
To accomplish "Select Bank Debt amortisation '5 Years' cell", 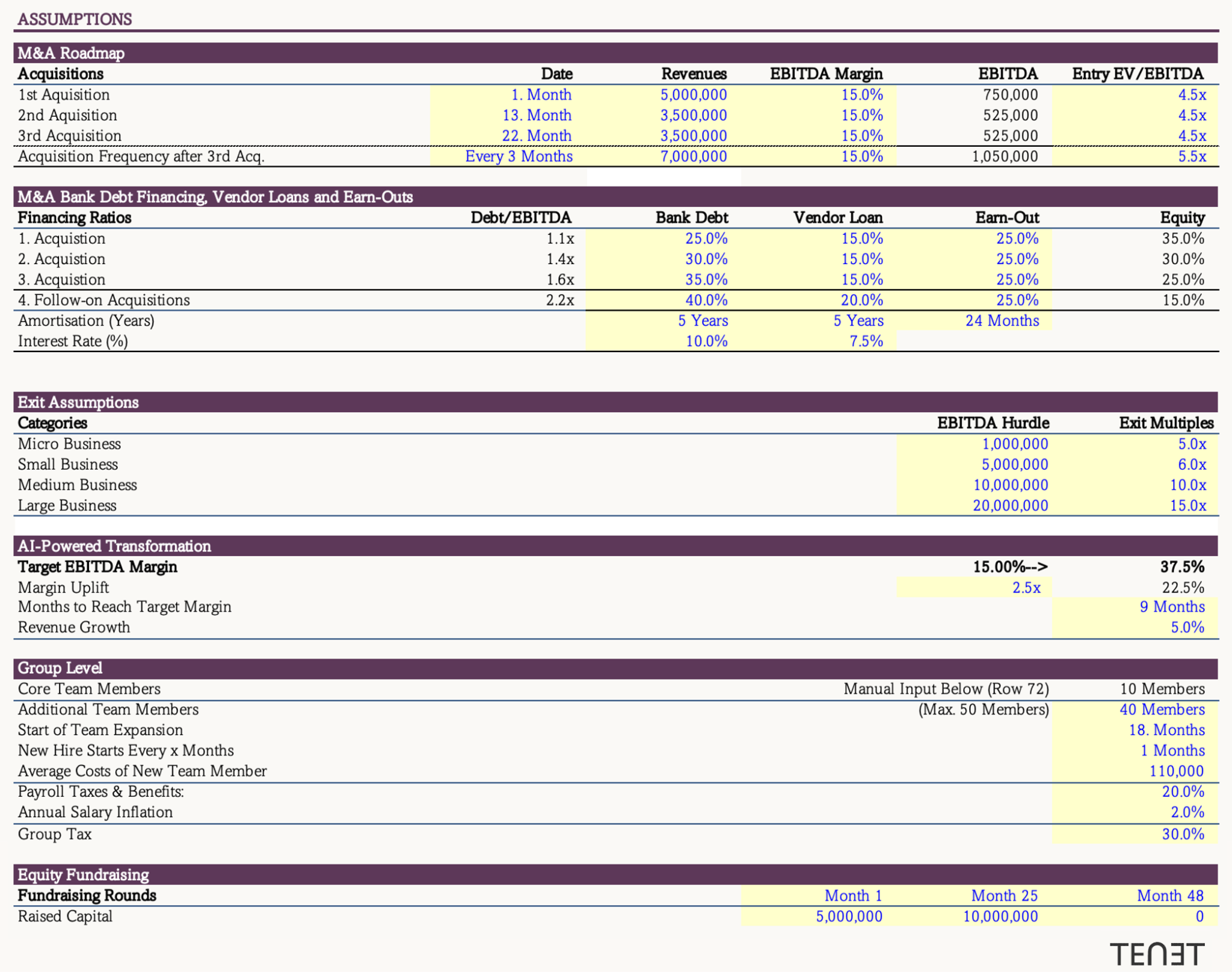I will [x=664, y=321].
